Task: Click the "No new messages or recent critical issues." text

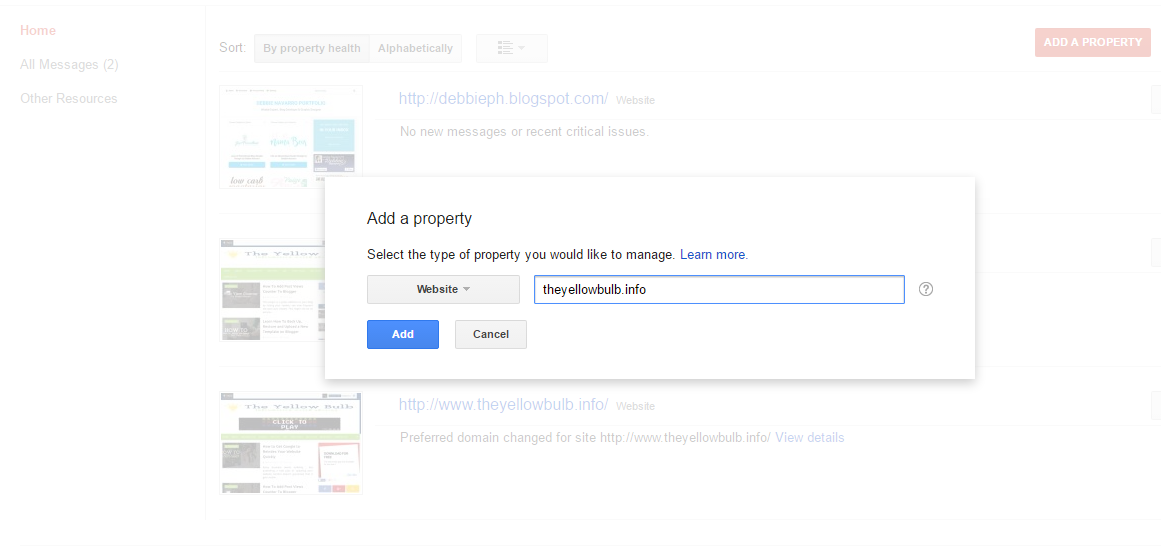Action: (524, 132)
